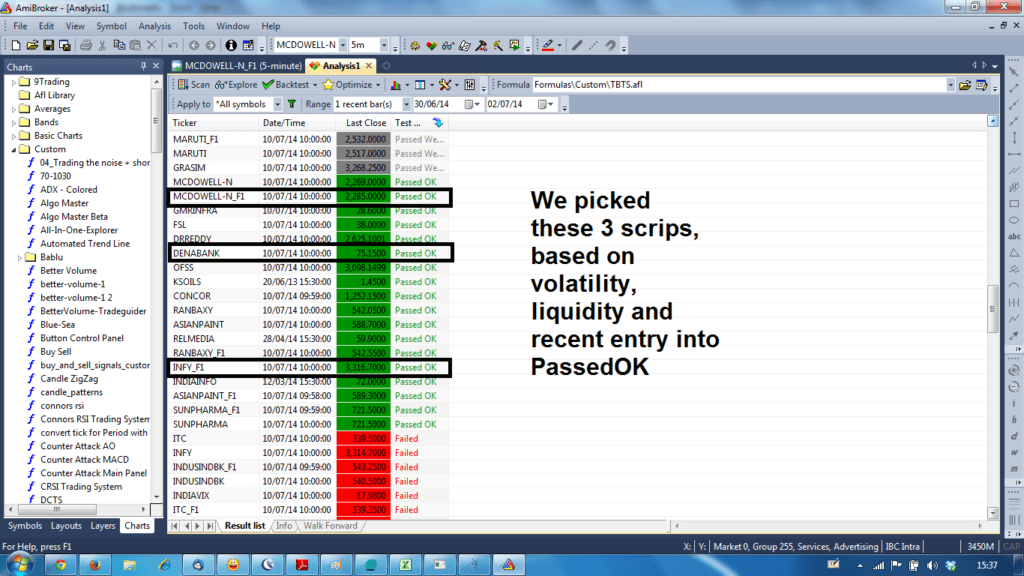
Task: Switch to the Info tab at the bottom
Action: tap(284, 525)
